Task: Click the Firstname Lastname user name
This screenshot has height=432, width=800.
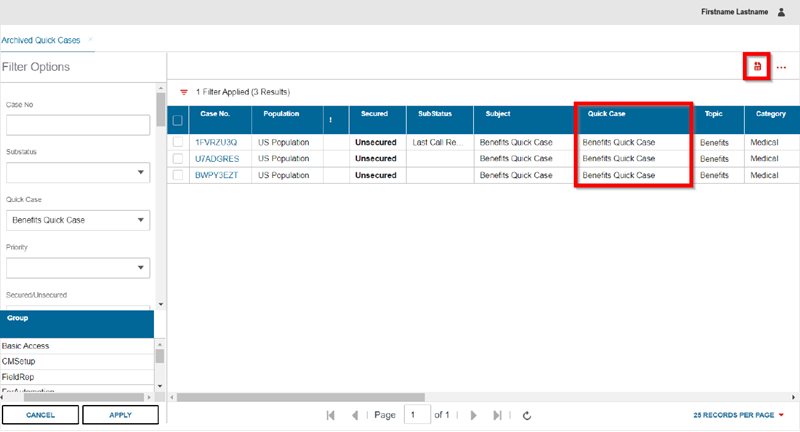Action: tap(734, 12)
